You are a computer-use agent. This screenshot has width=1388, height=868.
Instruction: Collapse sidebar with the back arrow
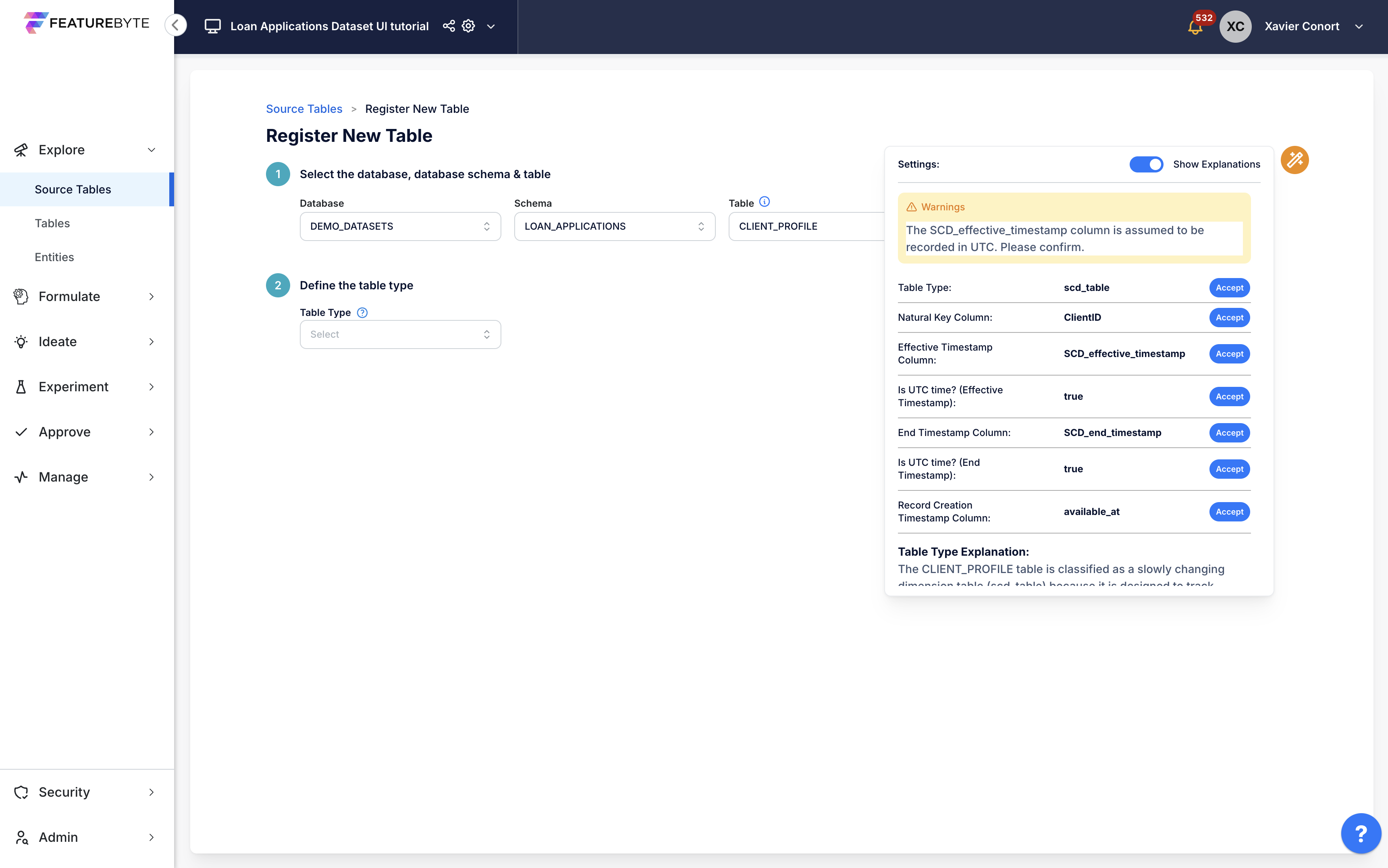tap(176, 25)
